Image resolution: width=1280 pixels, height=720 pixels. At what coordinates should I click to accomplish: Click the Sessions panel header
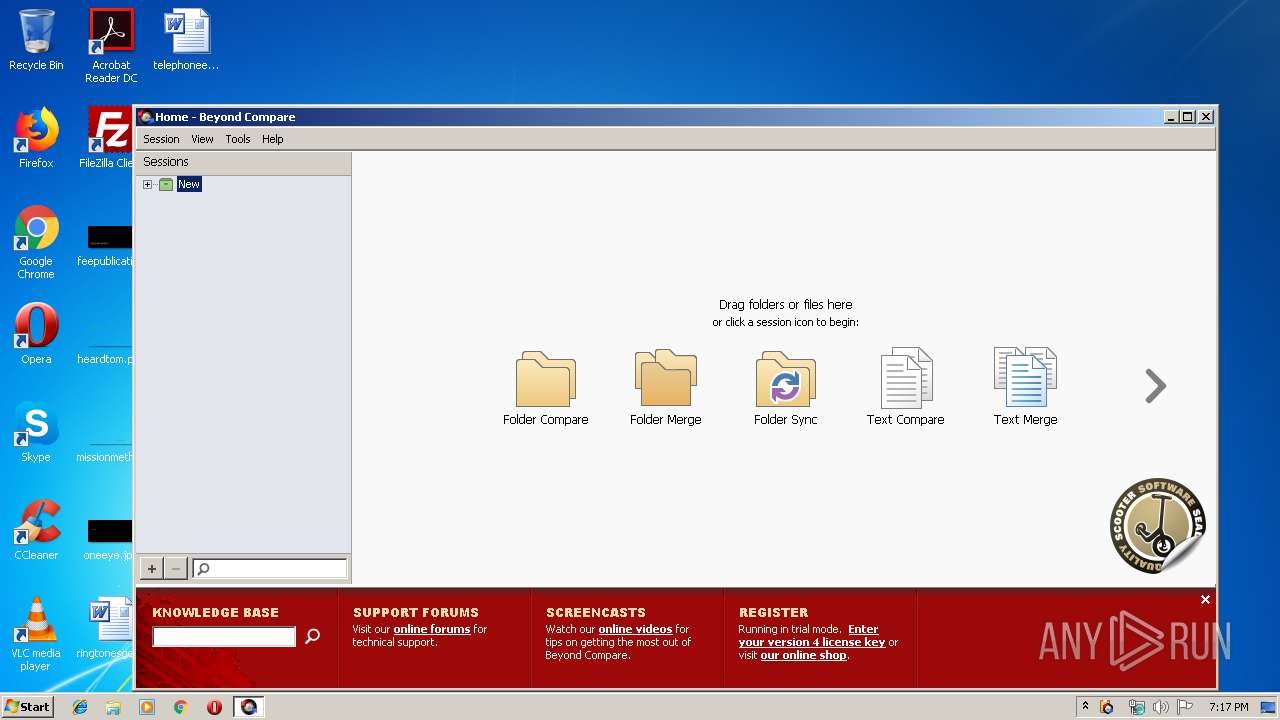[243, 162]
